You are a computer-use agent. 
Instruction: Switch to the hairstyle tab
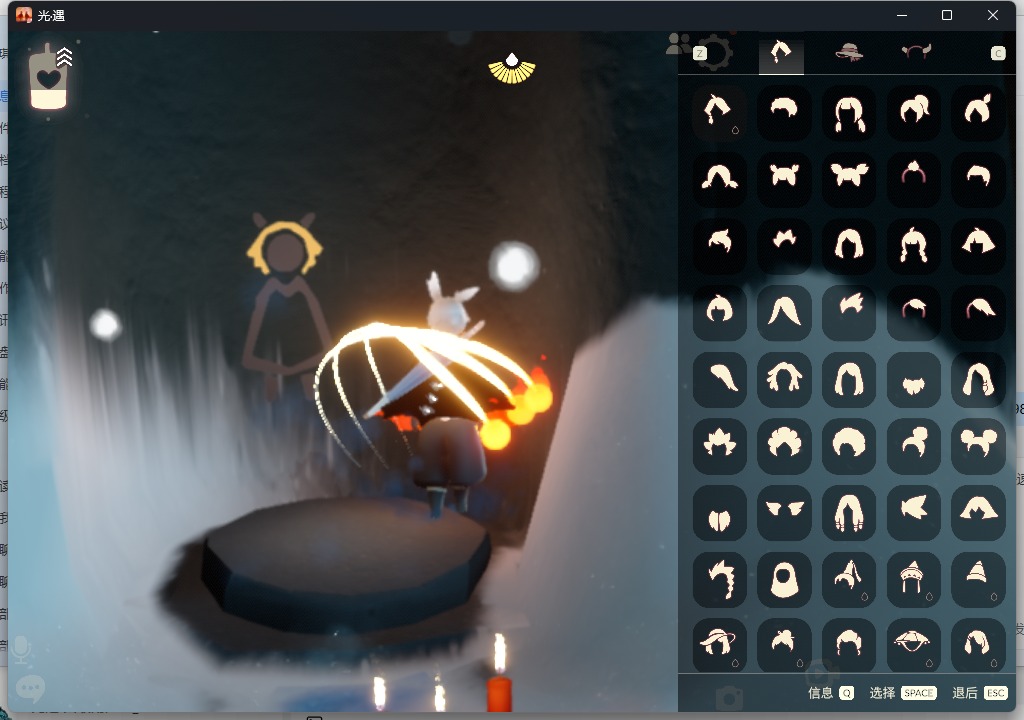[781, 52]
